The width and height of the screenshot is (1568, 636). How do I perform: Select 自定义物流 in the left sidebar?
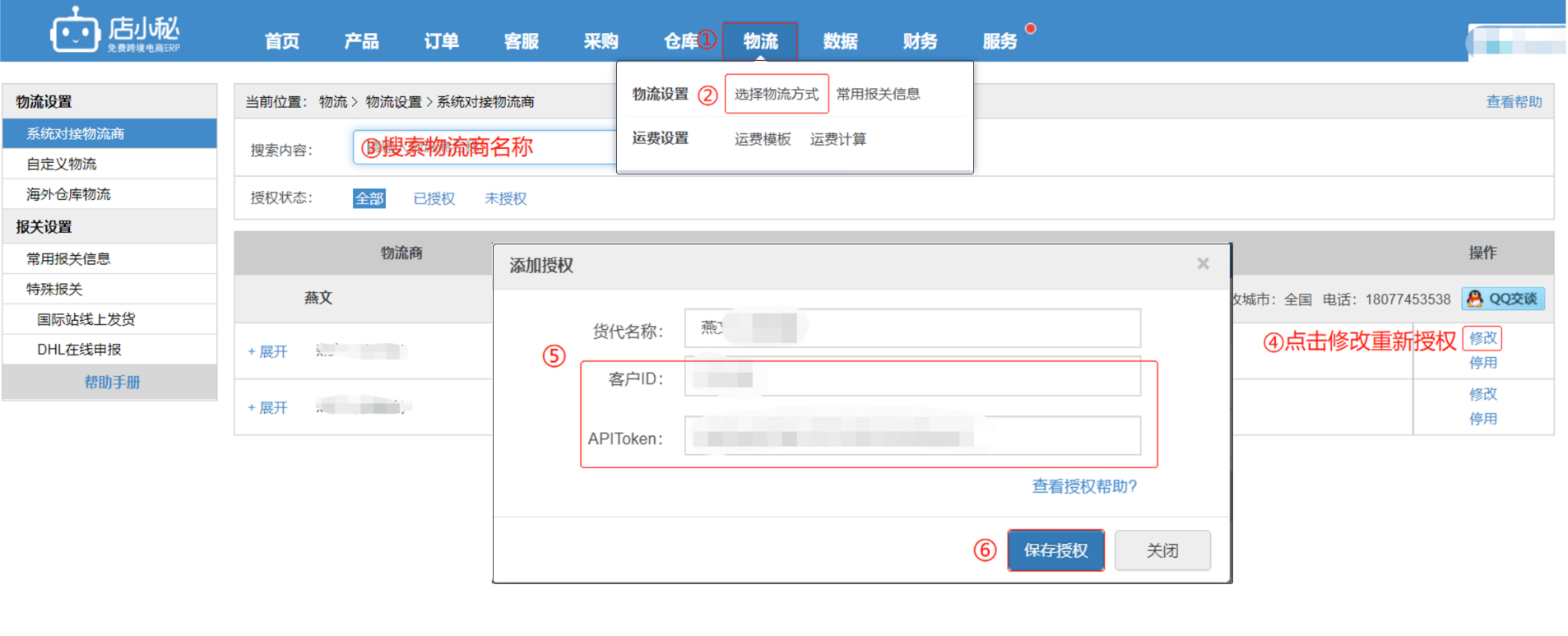62,164
